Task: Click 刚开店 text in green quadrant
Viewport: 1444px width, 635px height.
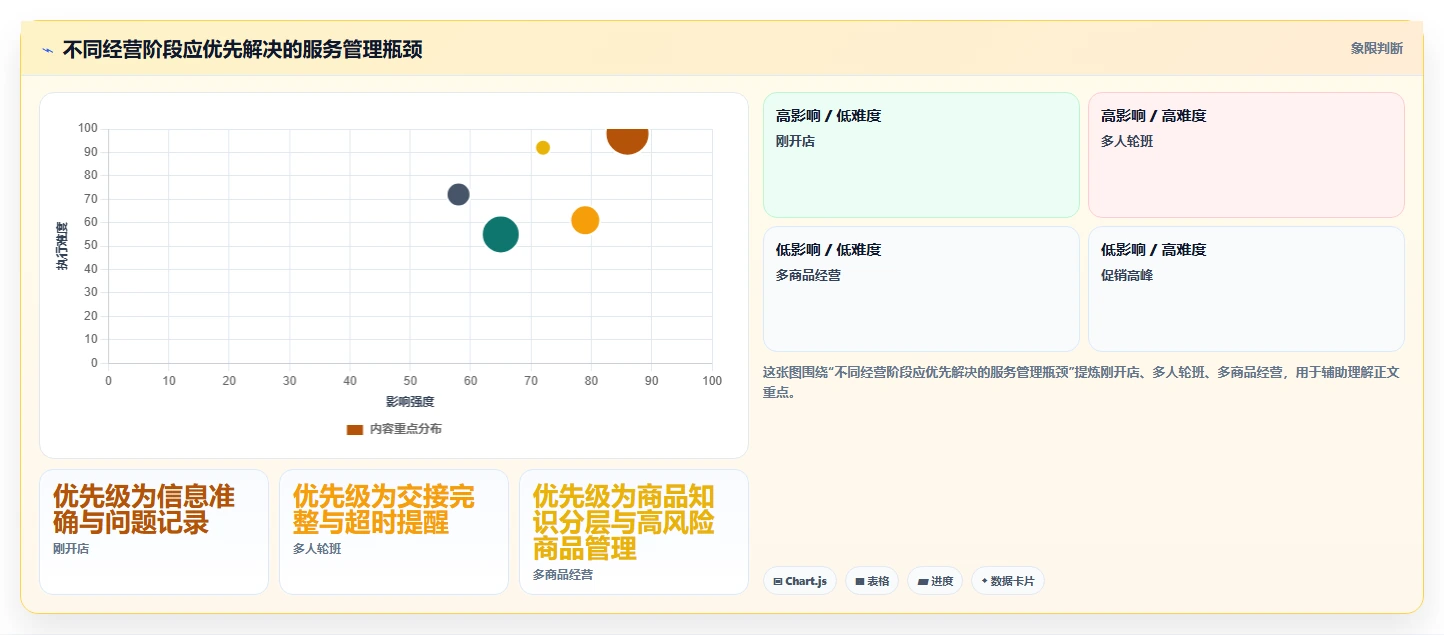Action: 795,141
